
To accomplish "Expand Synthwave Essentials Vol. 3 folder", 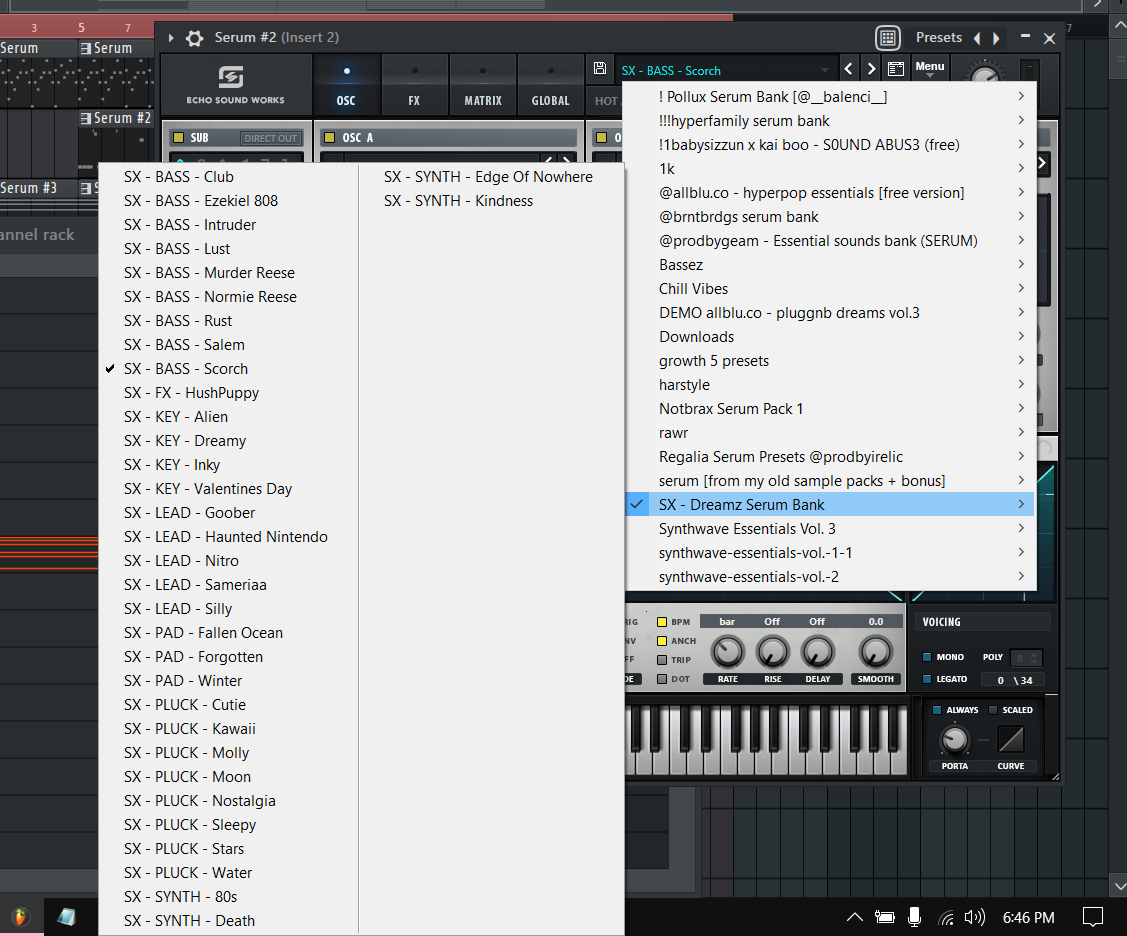I will point(830,528).
